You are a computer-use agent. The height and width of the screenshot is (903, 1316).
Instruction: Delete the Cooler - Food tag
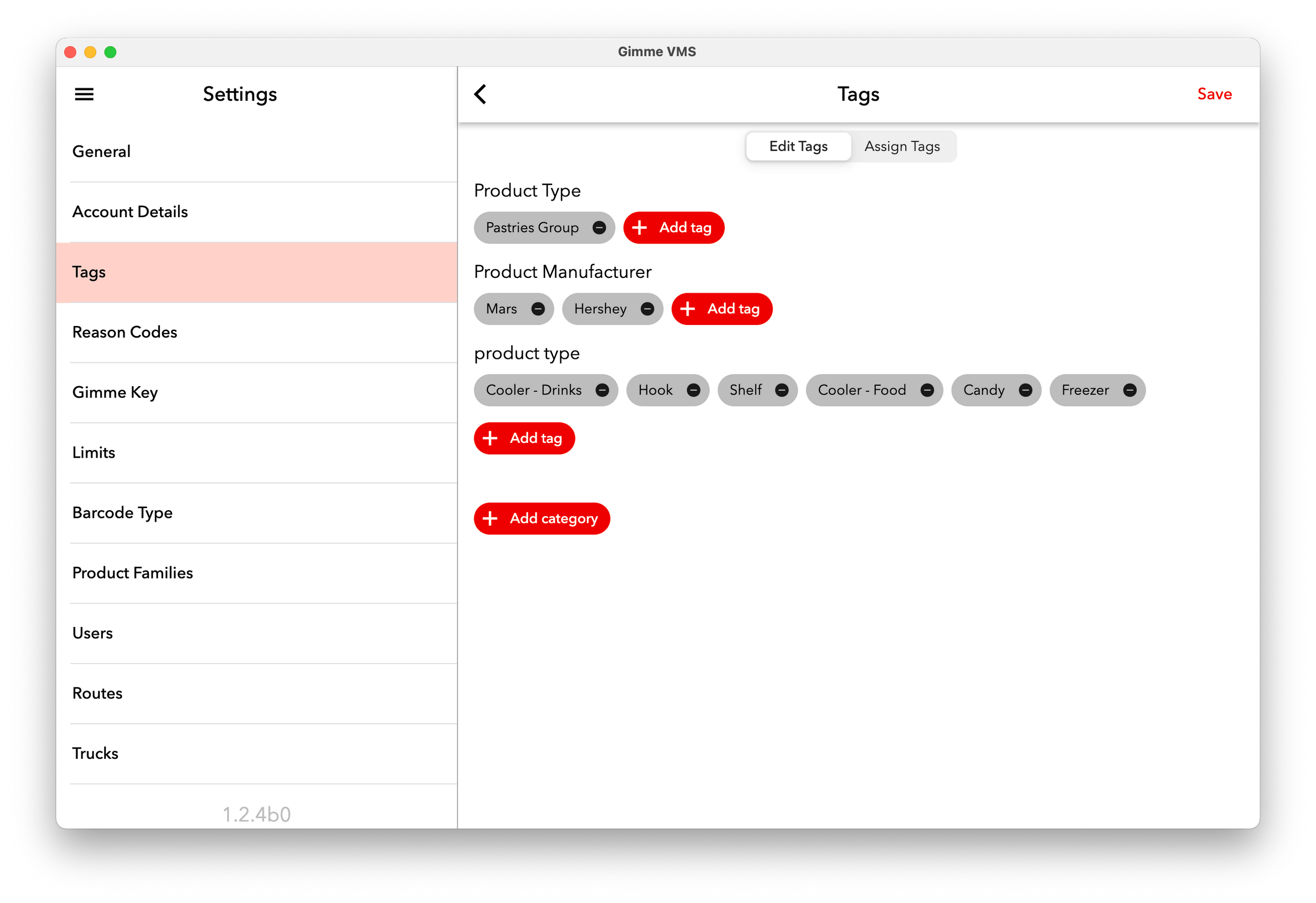point(927,391)
